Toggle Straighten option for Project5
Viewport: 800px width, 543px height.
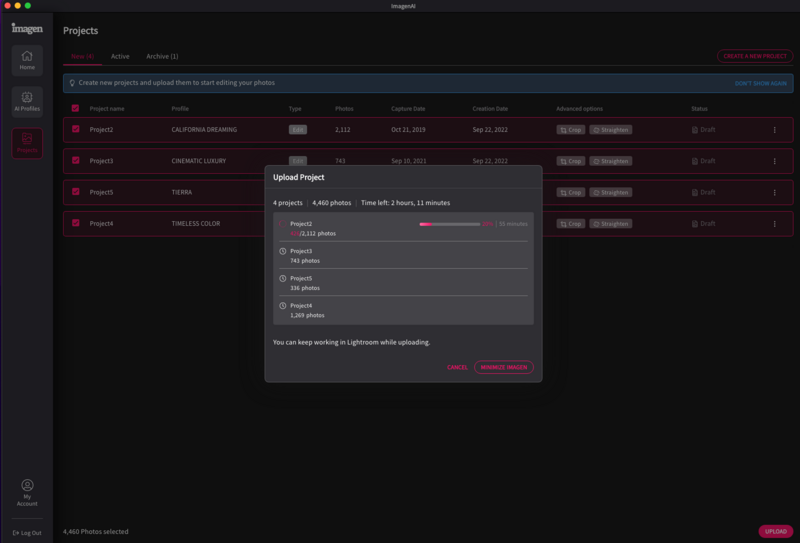point(611,192)
